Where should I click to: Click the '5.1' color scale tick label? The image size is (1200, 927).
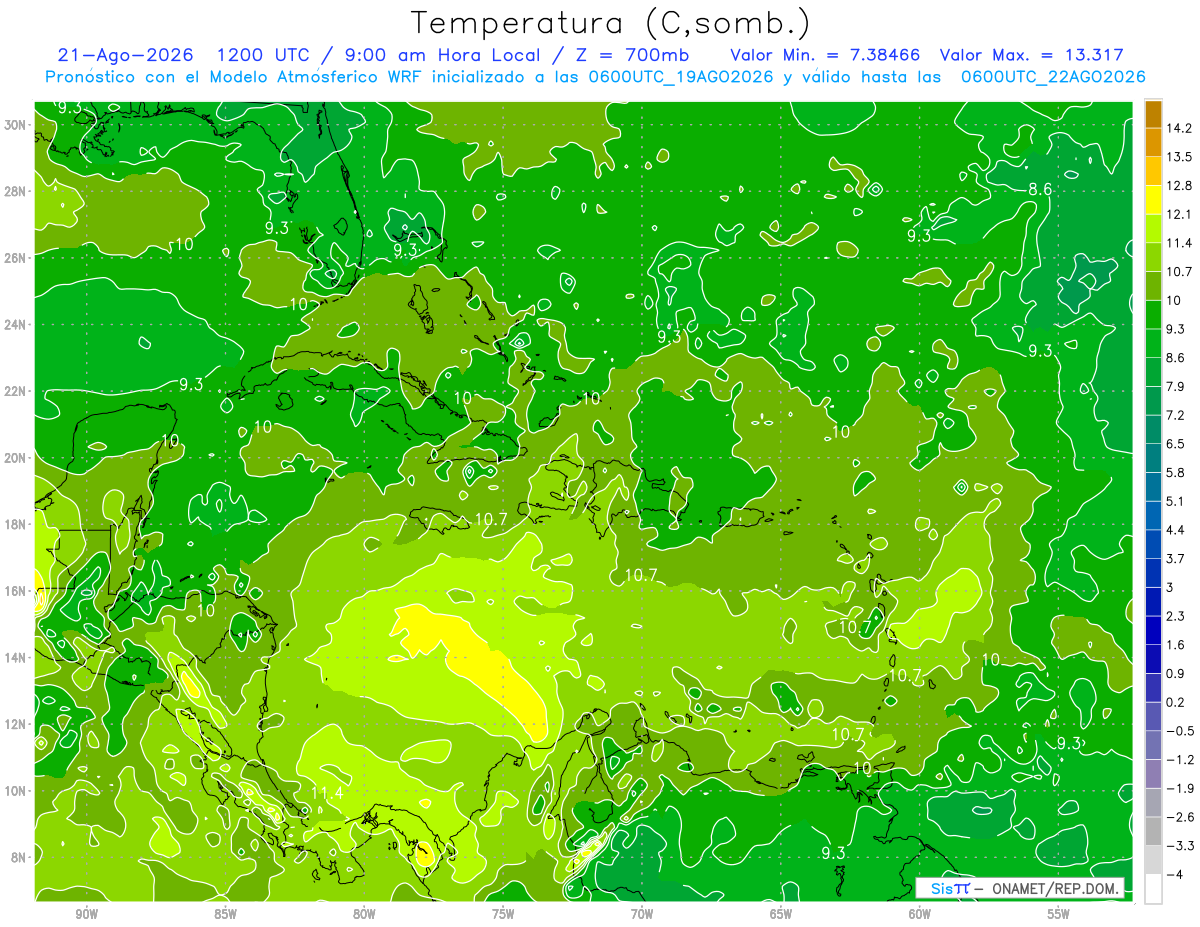(x=1175, y=501)
